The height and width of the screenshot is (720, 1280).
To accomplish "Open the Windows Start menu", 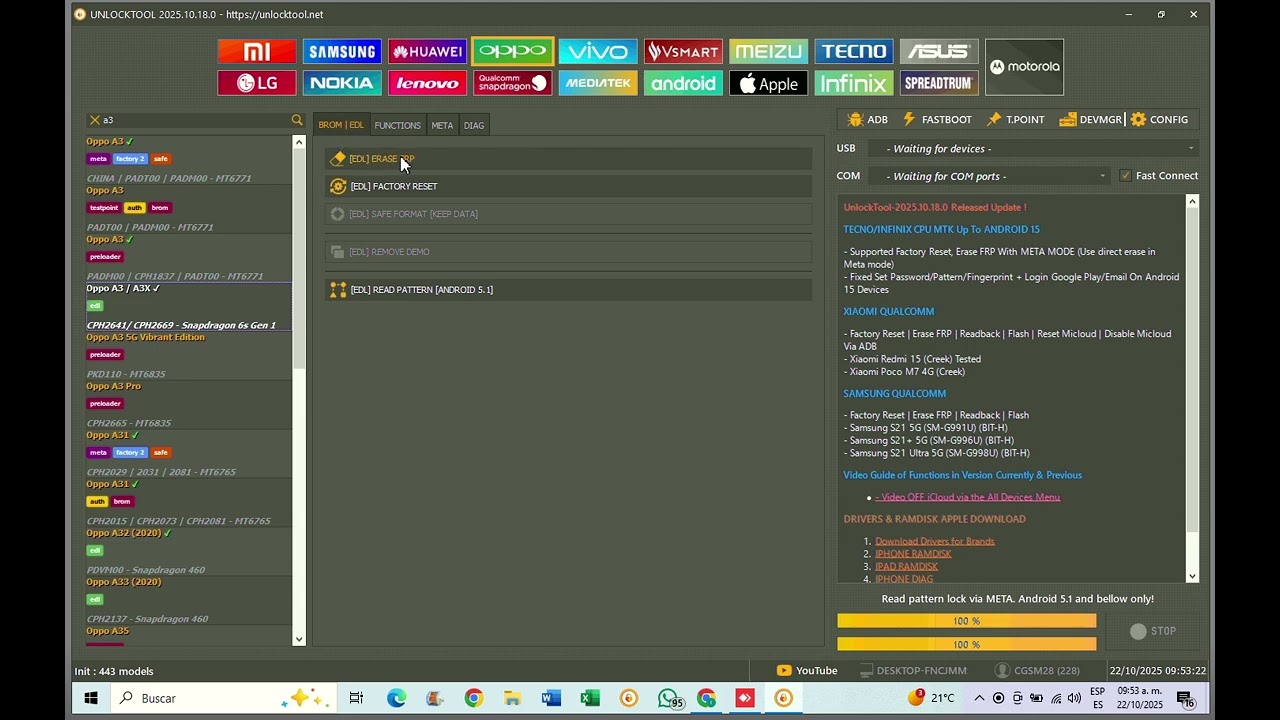I will click(x=91, y=698).
